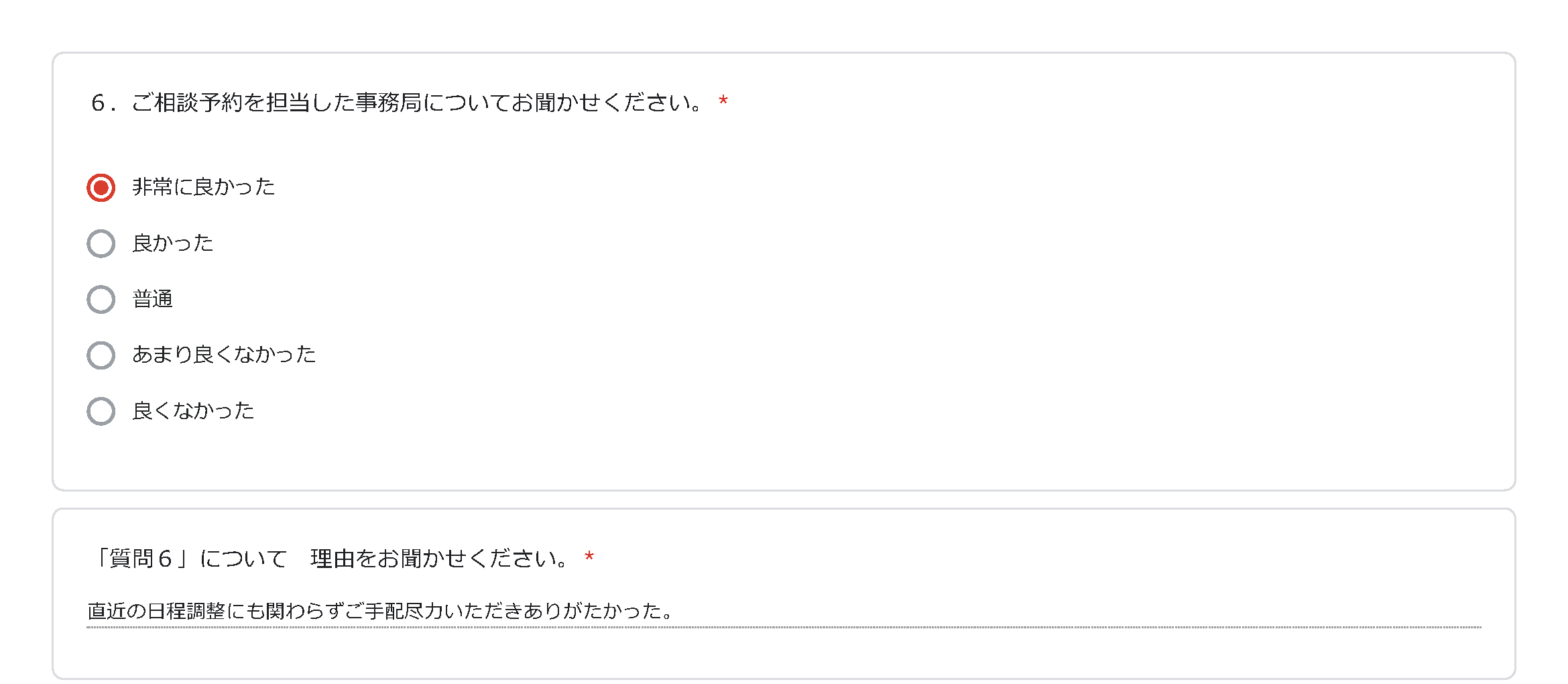1568x684 pixels.
Task: Click the あまり良くなかった label text
Action: click(224, 354)
